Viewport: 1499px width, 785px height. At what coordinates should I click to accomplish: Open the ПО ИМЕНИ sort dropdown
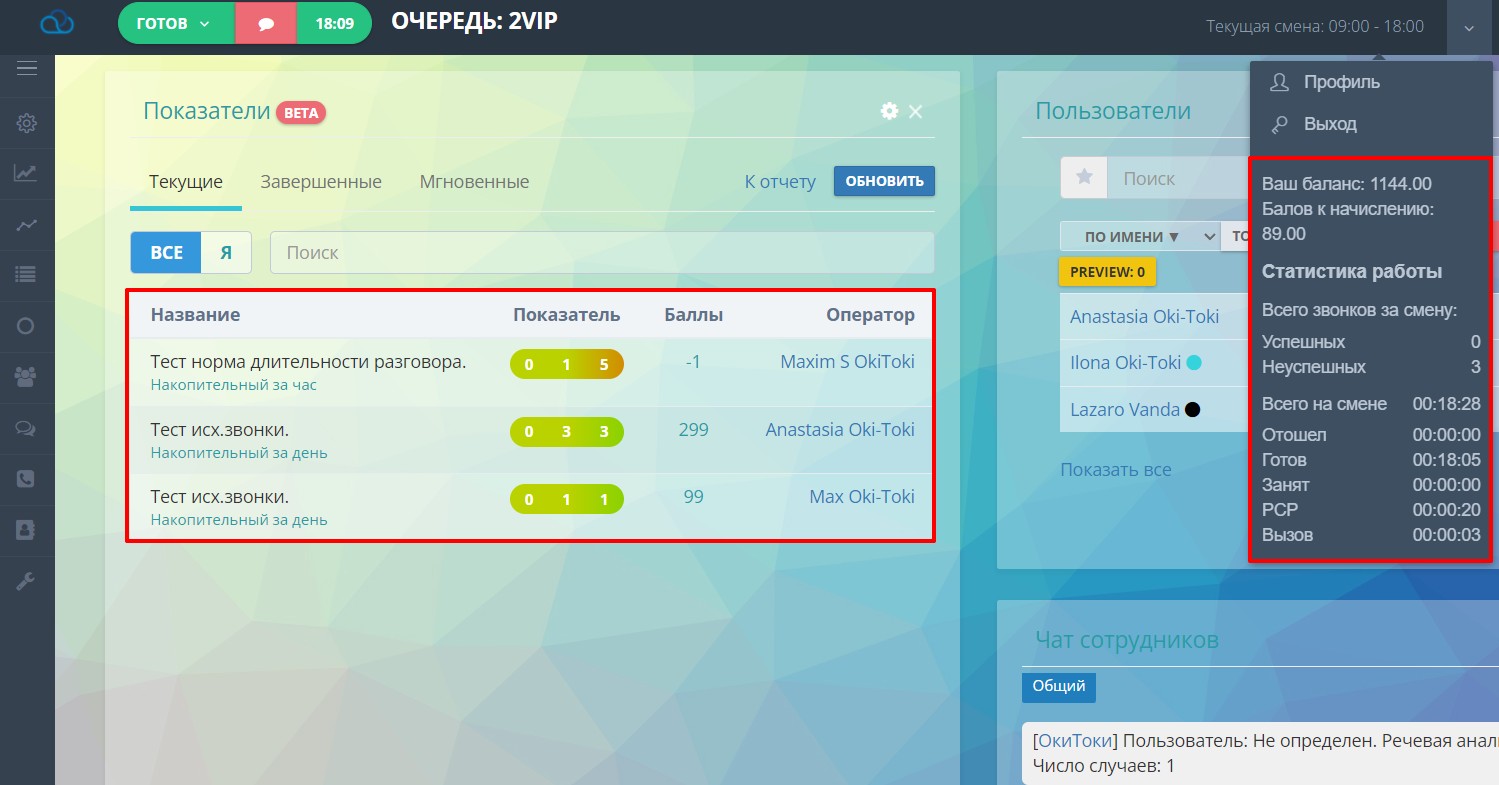pyautogui.click(x=1139, y=237)
